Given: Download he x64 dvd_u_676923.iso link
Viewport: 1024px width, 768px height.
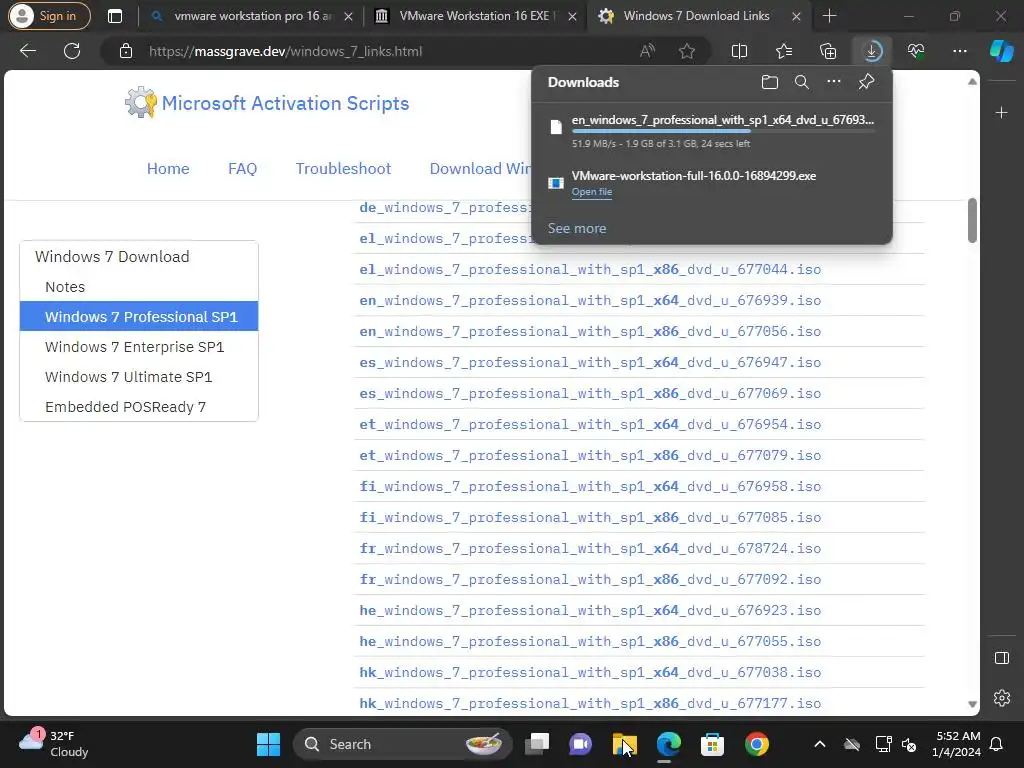Looking at the screenshot, I should [x=590, y=611].
